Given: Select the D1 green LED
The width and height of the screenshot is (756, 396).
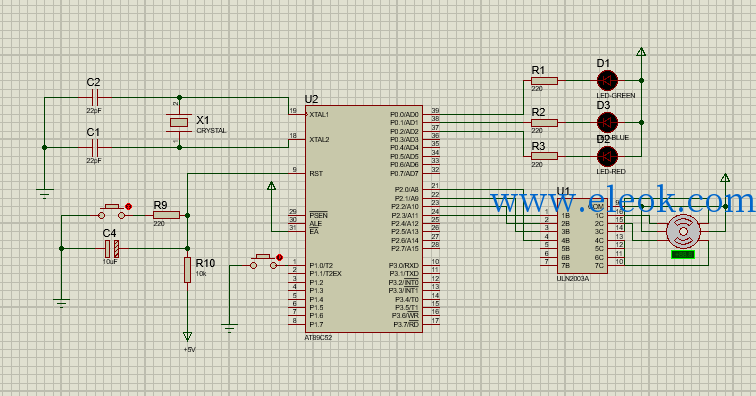Looking at the screenshot, I should click(607, 81).
